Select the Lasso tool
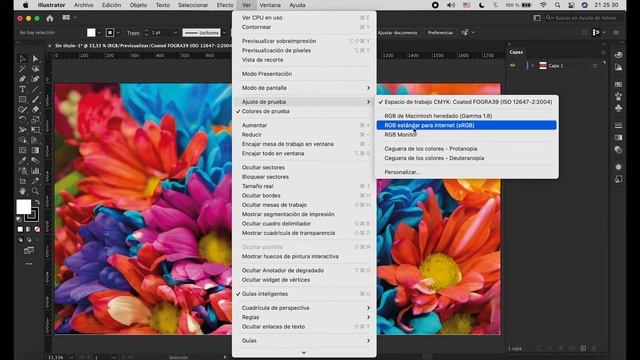 [x=36, y=69]
